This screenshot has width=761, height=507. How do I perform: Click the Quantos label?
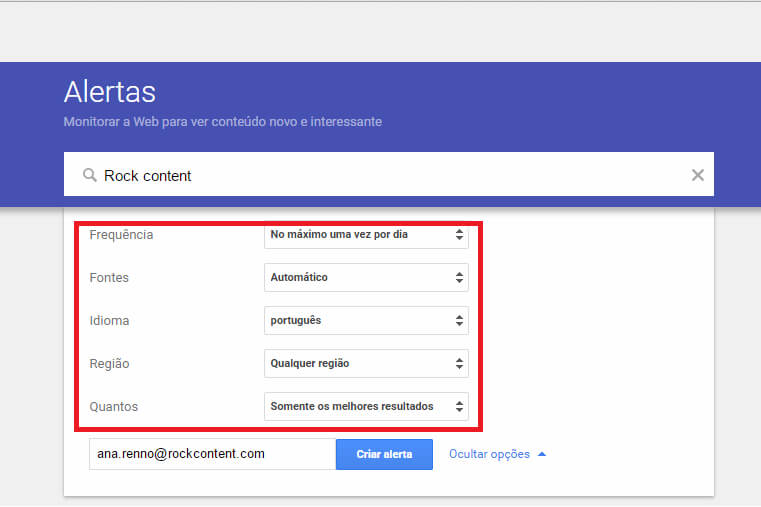point(114,407)
